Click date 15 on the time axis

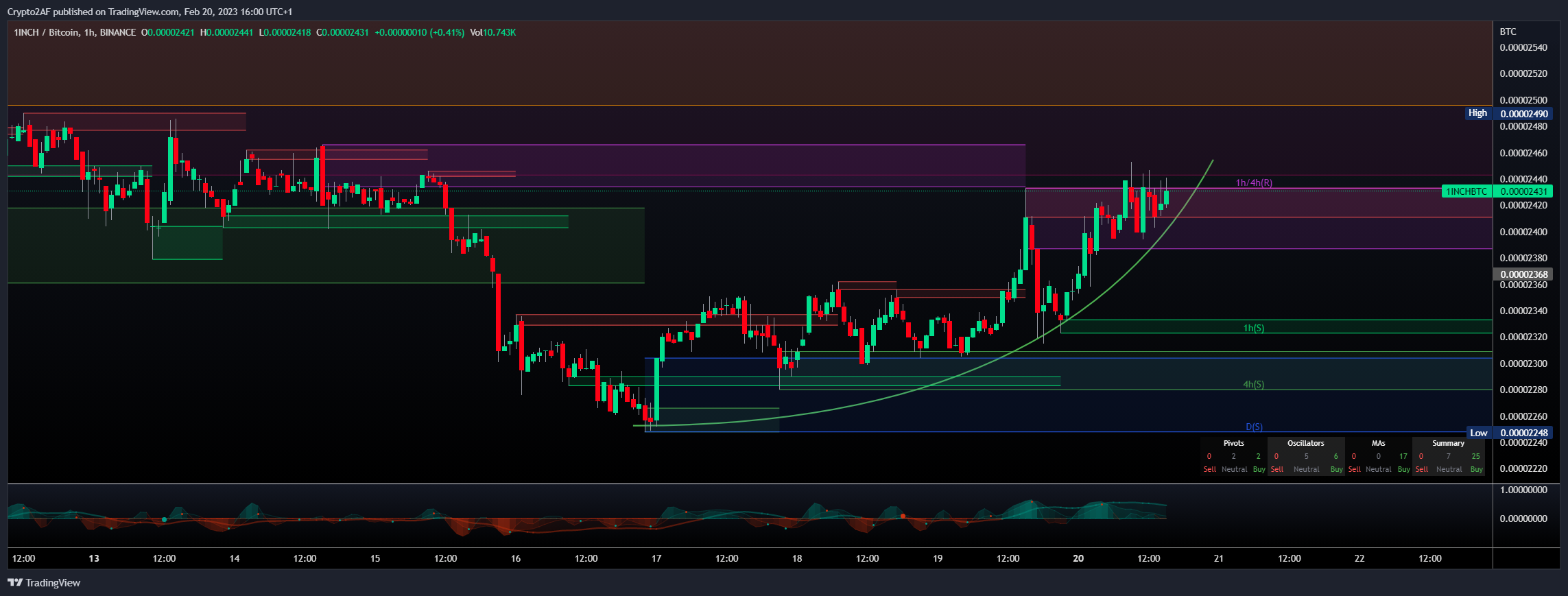[x=375, y=558]
